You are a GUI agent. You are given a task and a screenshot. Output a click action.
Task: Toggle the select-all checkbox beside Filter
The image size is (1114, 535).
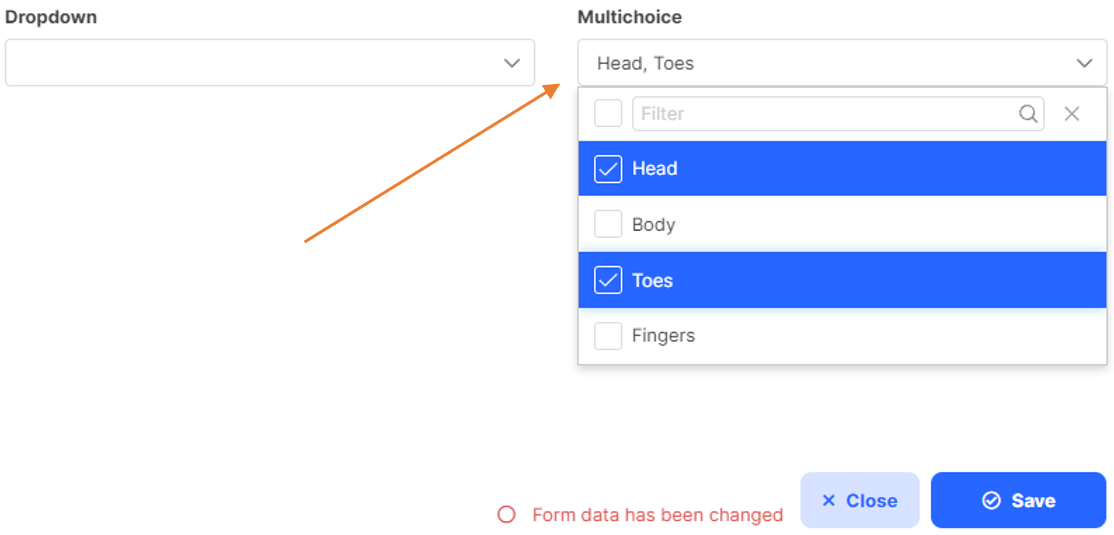click(x=608, y=113)
